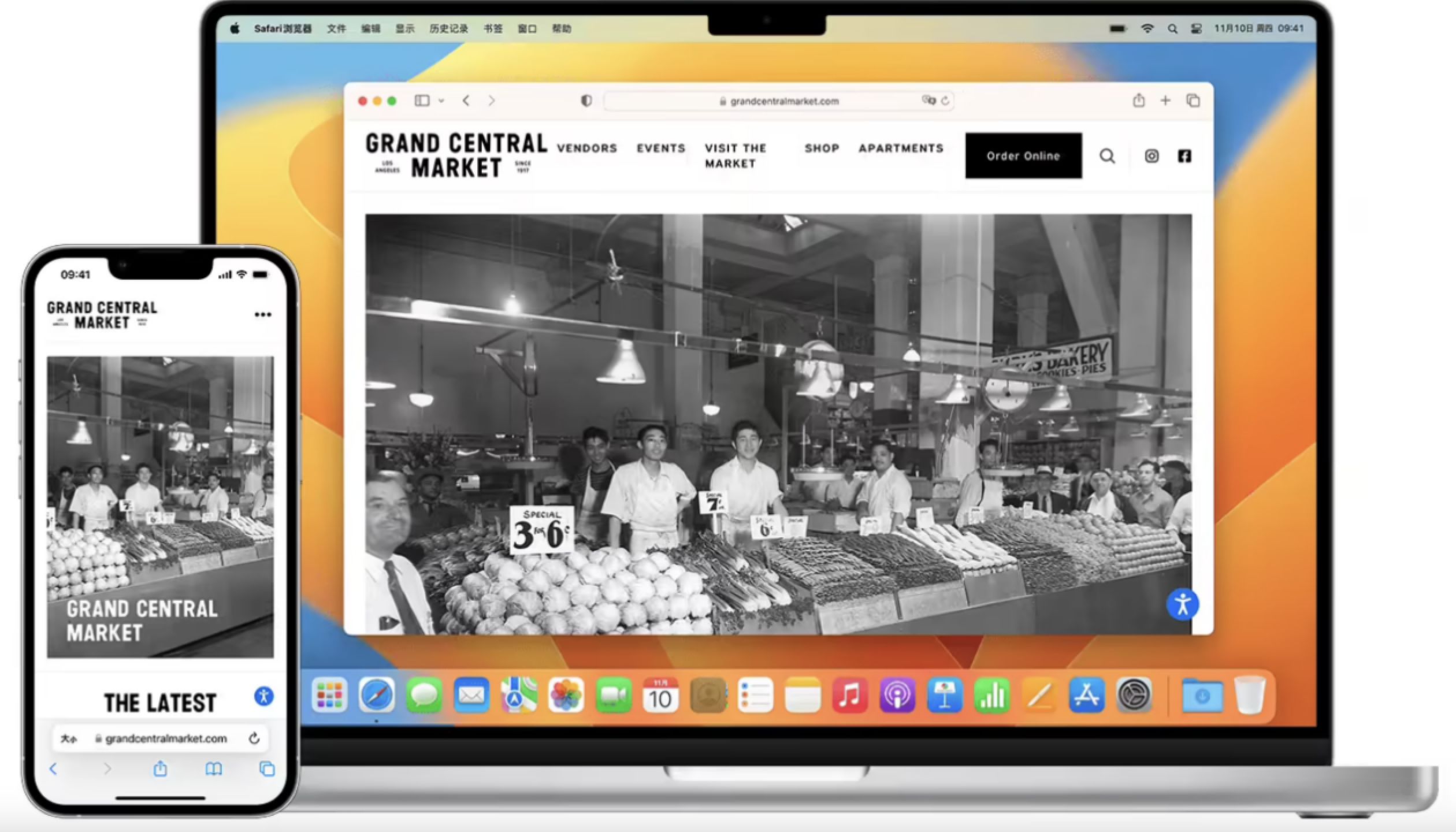The height and width of the screenshot is (832, 1456).
Task: Open the App Store from the dock
Action: (1087, 695)
